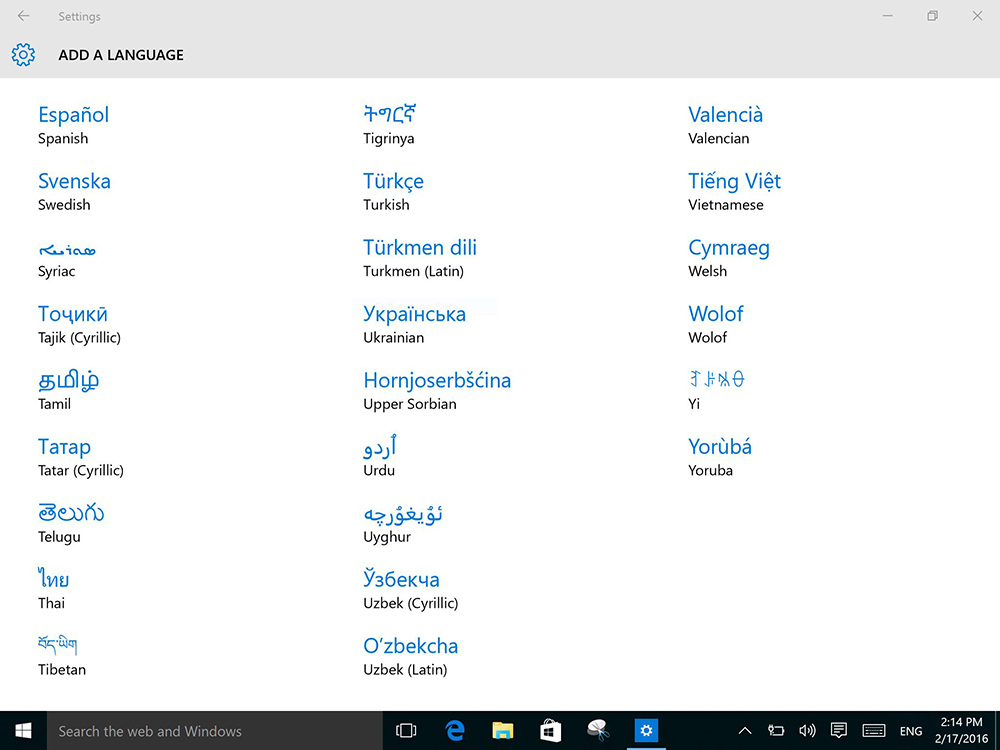Image resolution: width=1000 pixels, height=750 pixels.
Task: Open the touch keyboard tray icon
Action: (874, 731)
